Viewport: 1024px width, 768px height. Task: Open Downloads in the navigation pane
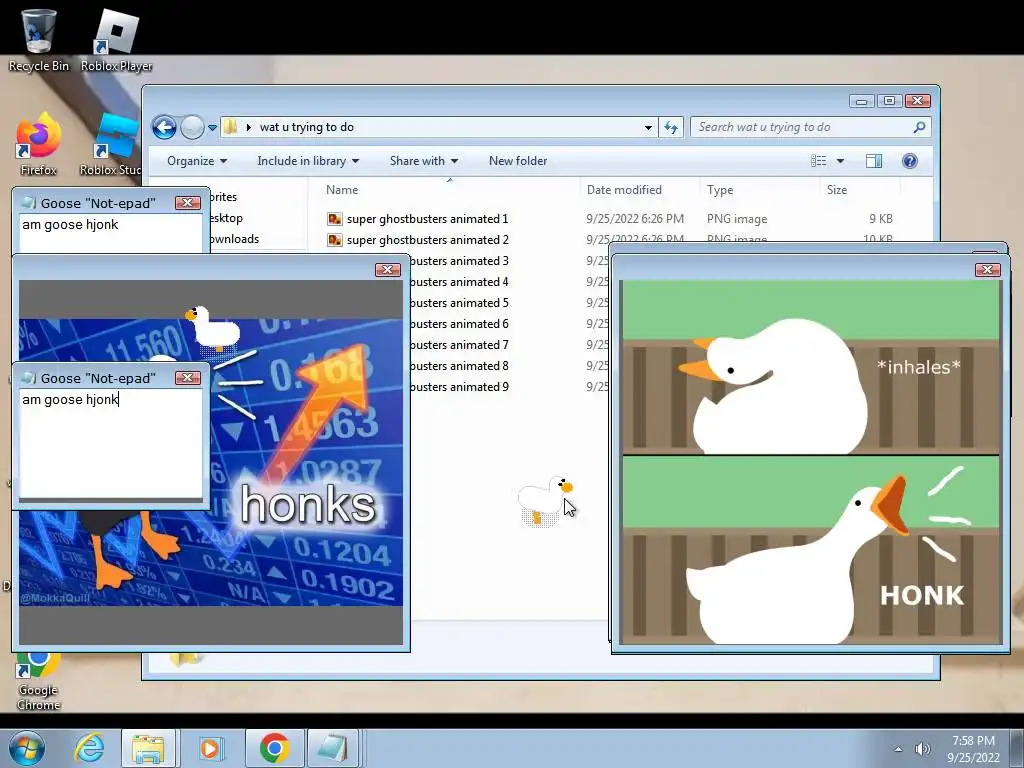click(234, 239)
